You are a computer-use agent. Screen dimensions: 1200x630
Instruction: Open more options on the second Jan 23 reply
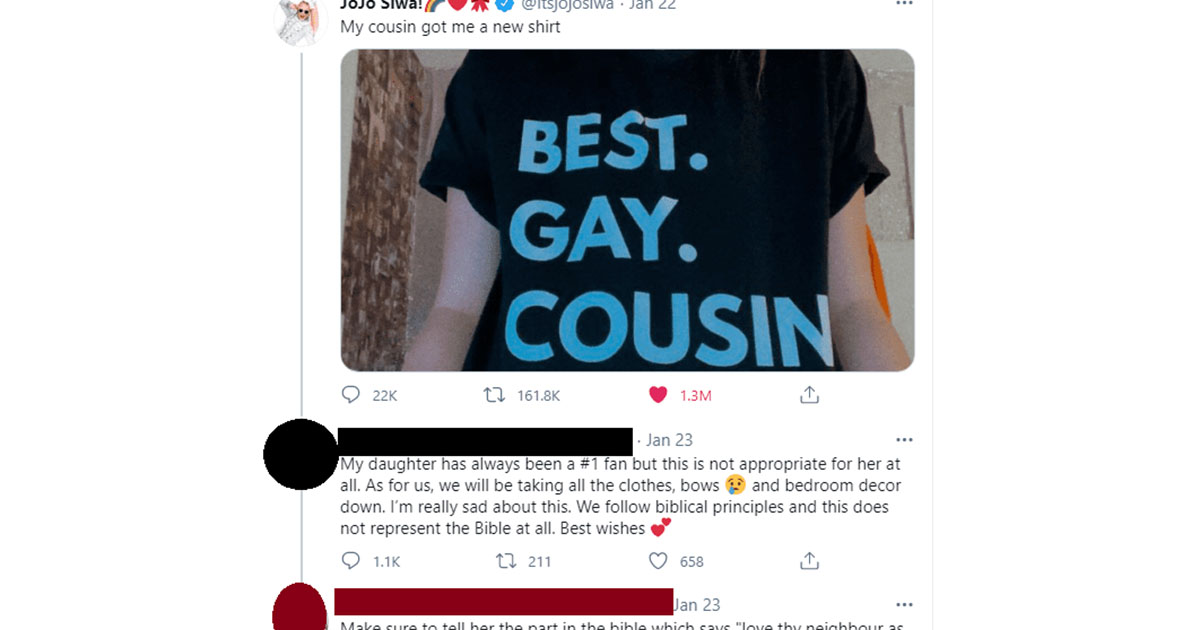tap(904, 605)
